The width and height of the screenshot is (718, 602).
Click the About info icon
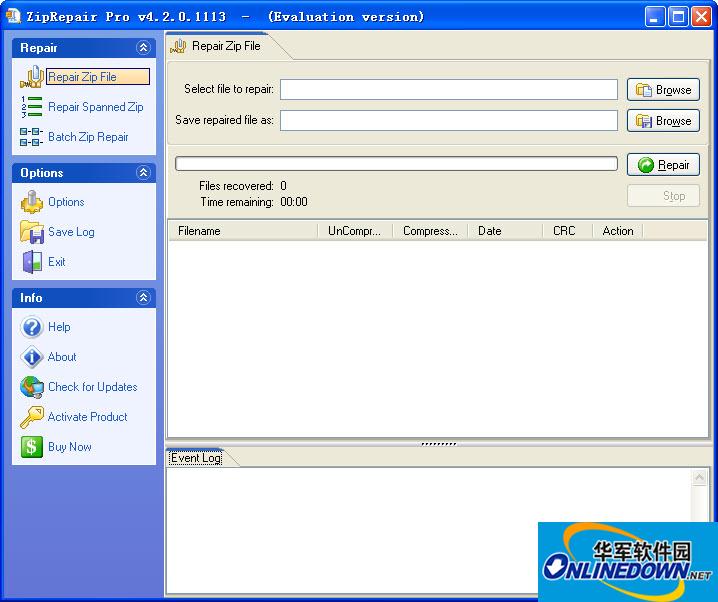(32, 357)
